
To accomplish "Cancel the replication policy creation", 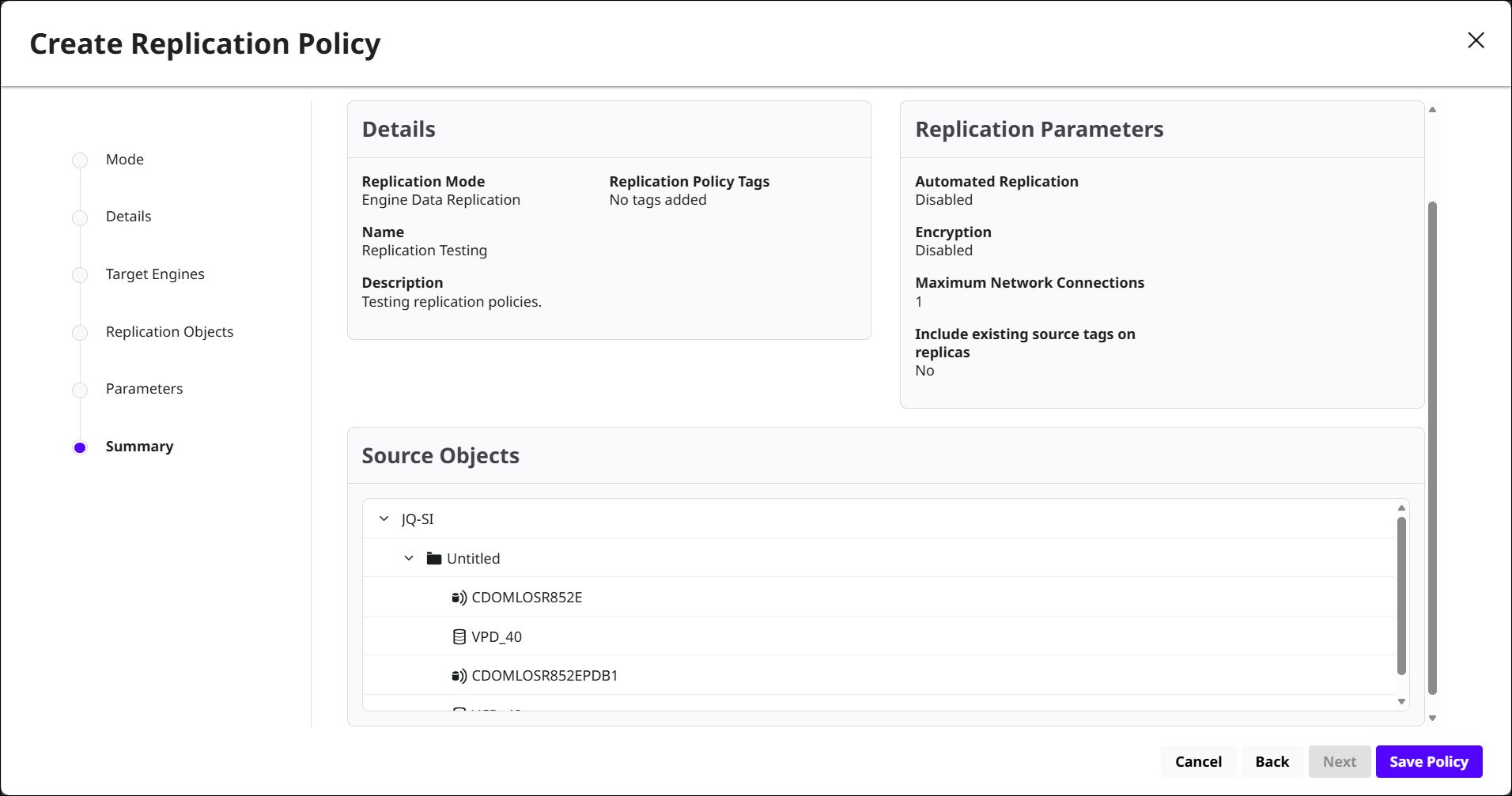I will tap(1198, 762).
